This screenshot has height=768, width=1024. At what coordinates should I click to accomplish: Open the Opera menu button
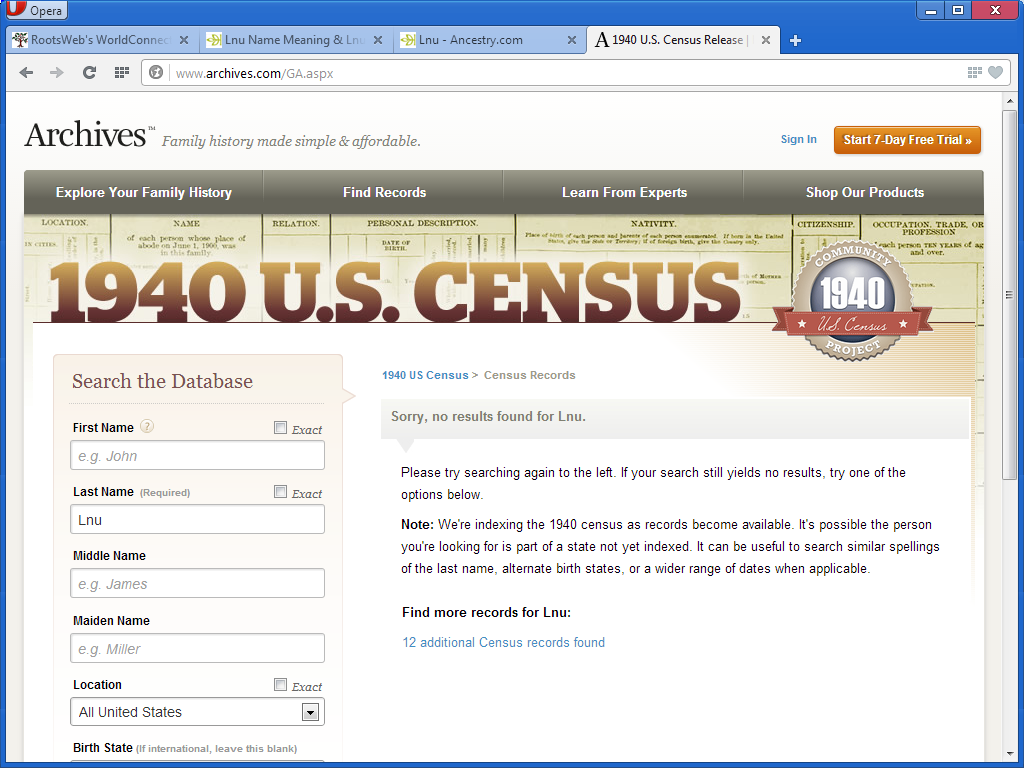click(36, 10)
